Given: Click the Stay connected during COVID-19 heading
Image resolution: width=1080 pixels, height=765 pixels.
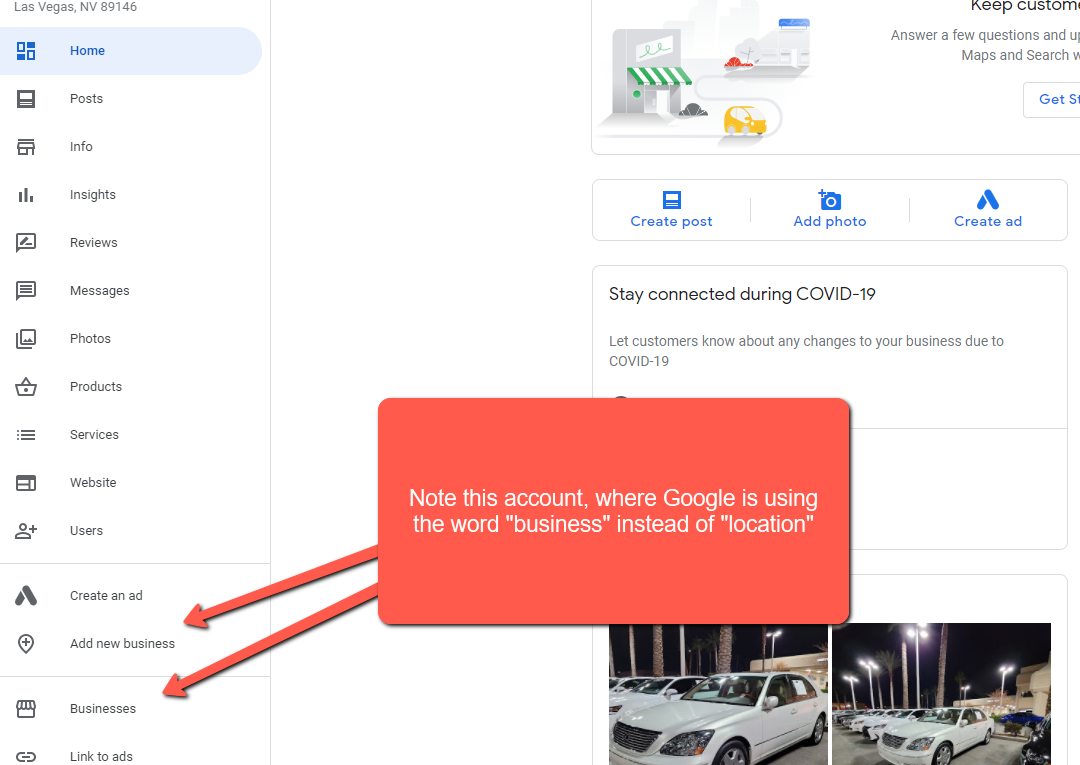Looking at the screenshot, I should click(742, 294).
